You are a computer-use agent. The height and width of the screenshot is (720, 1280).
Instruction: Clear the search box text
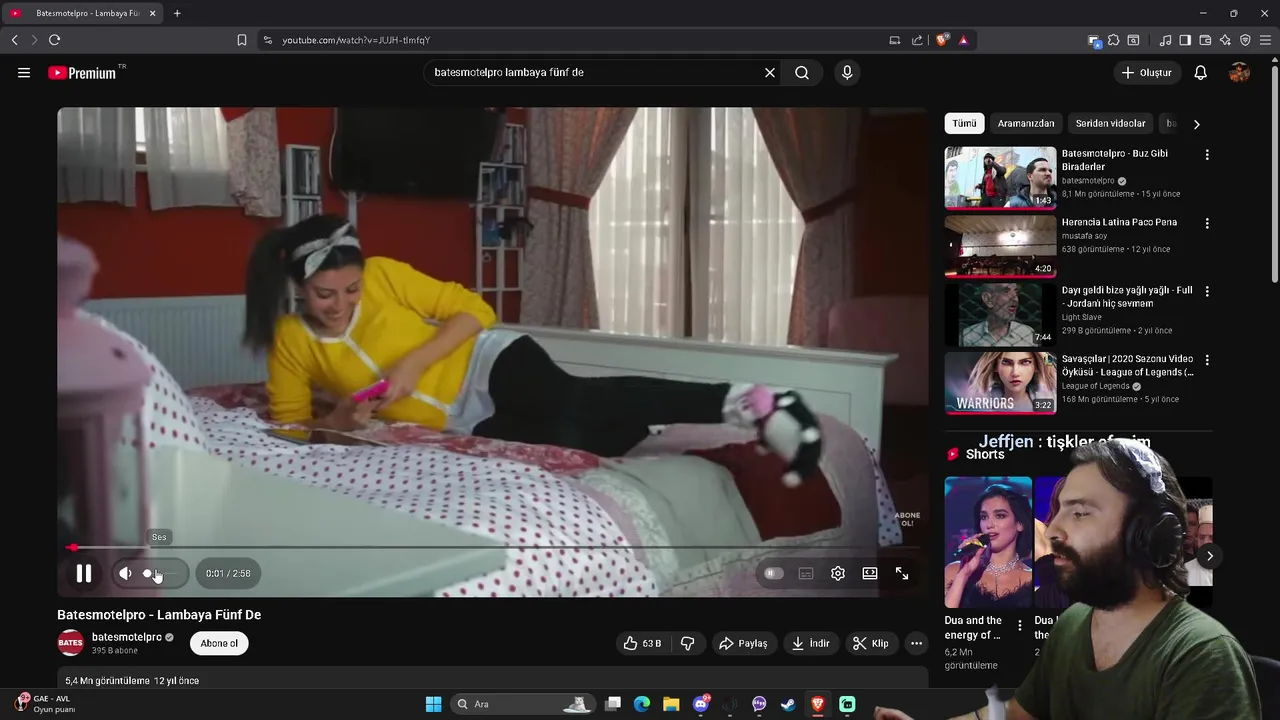coord(770,72)
